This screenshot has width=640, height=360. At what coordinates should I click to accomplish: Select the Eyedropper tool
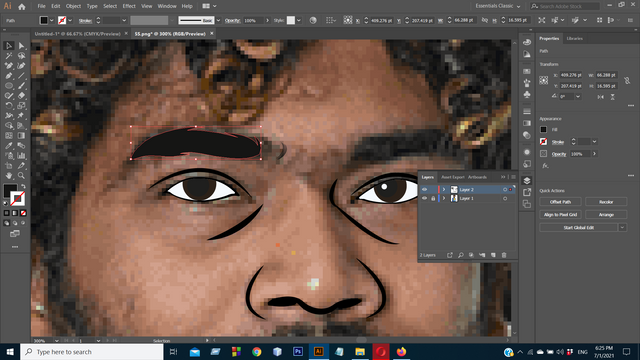coord(9,146)
